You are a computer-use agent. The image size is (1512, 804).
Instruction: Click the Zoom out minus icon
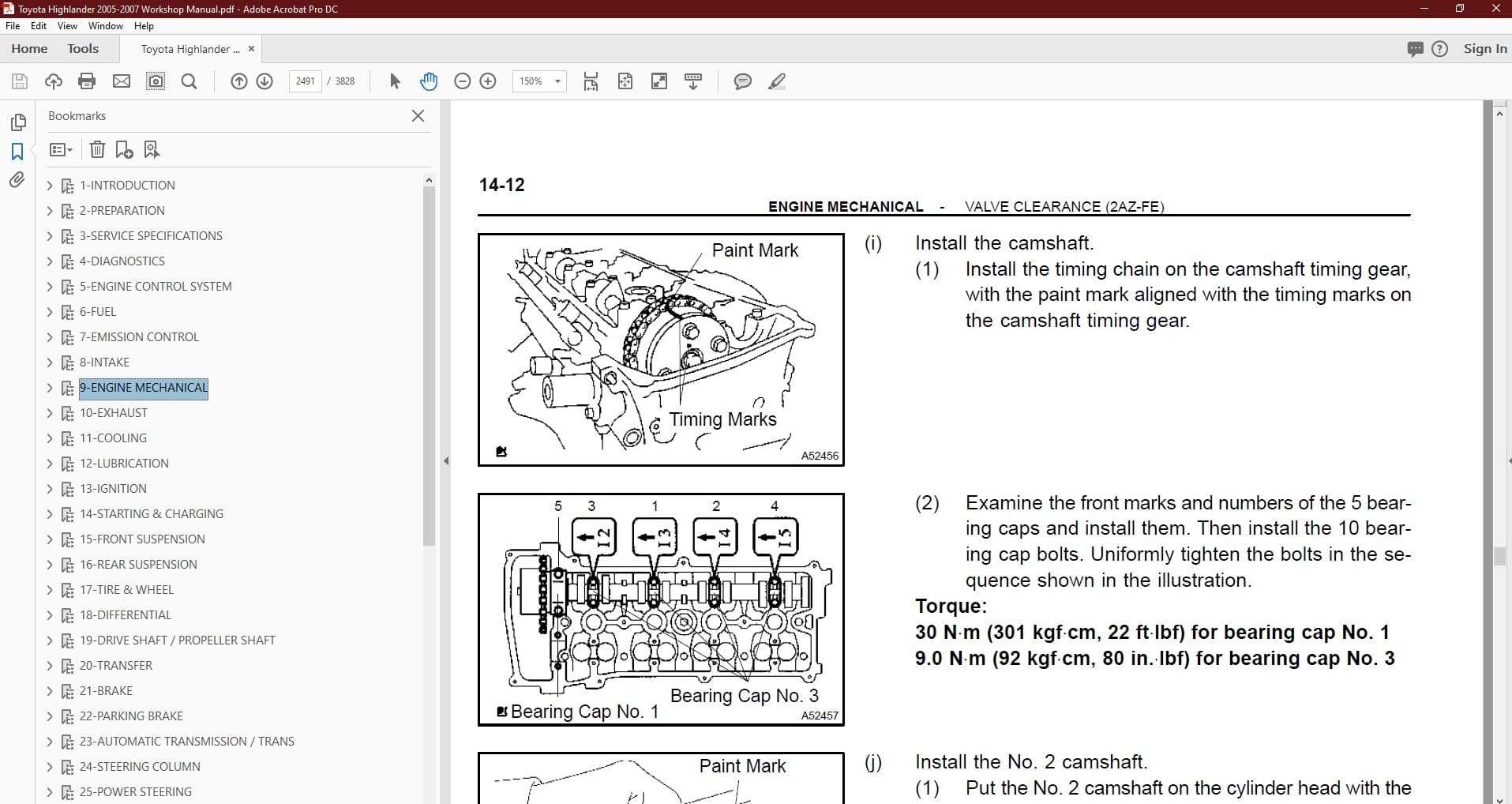click(x=463, y=81)
